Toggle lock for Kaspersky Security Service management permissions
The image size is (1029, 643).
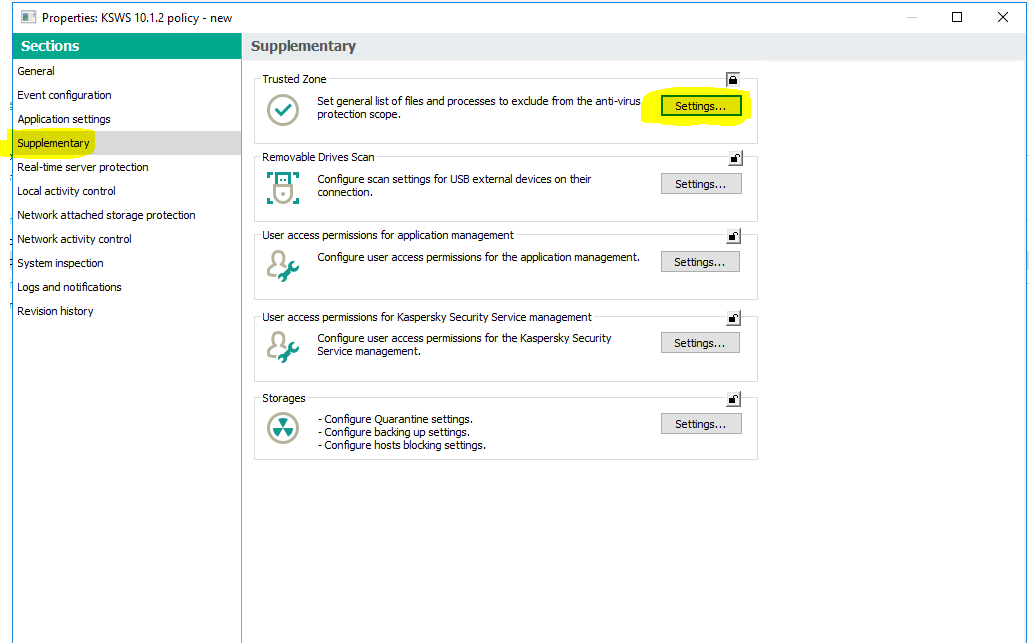pos(733,318)
